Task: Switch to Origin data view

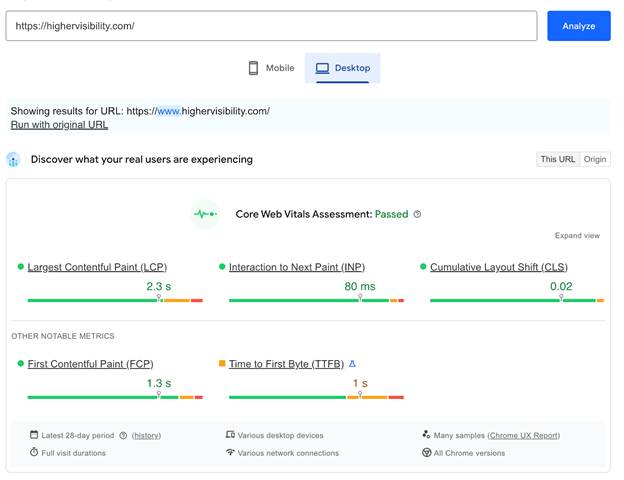Action: coord(595,159)
